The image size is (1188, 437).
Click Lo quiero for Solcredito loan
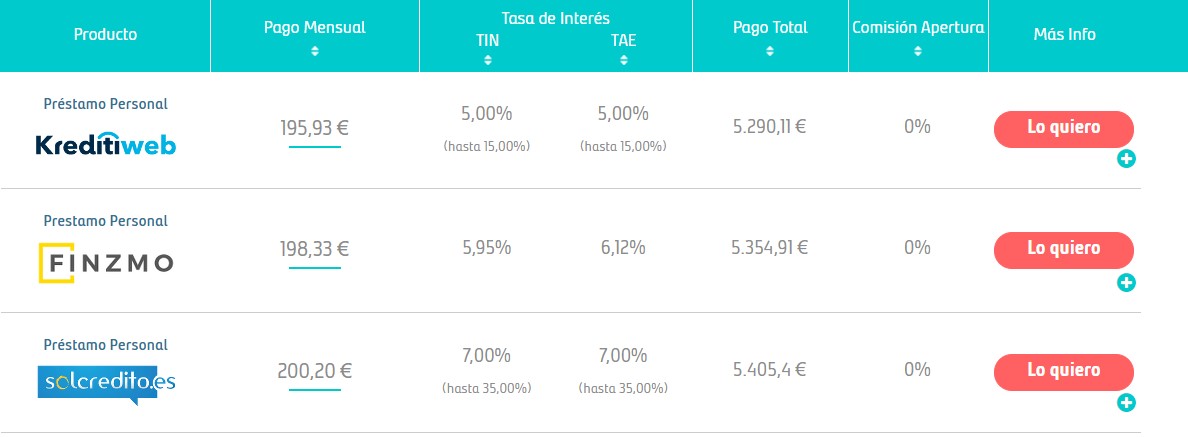[1064, 372]
